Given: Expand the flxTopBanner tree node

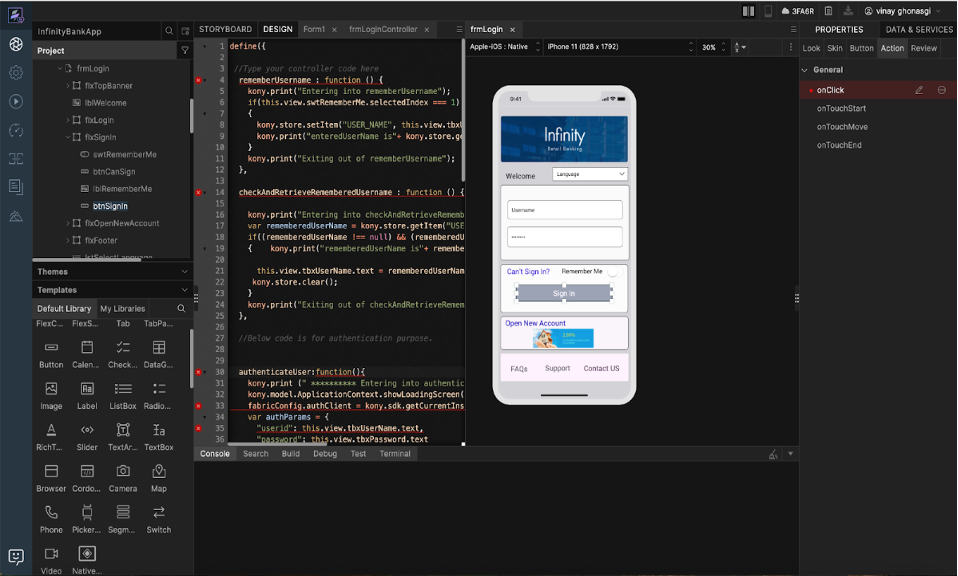Looking at the screenshot, I should pyautogui.click(x=67, y=86).
